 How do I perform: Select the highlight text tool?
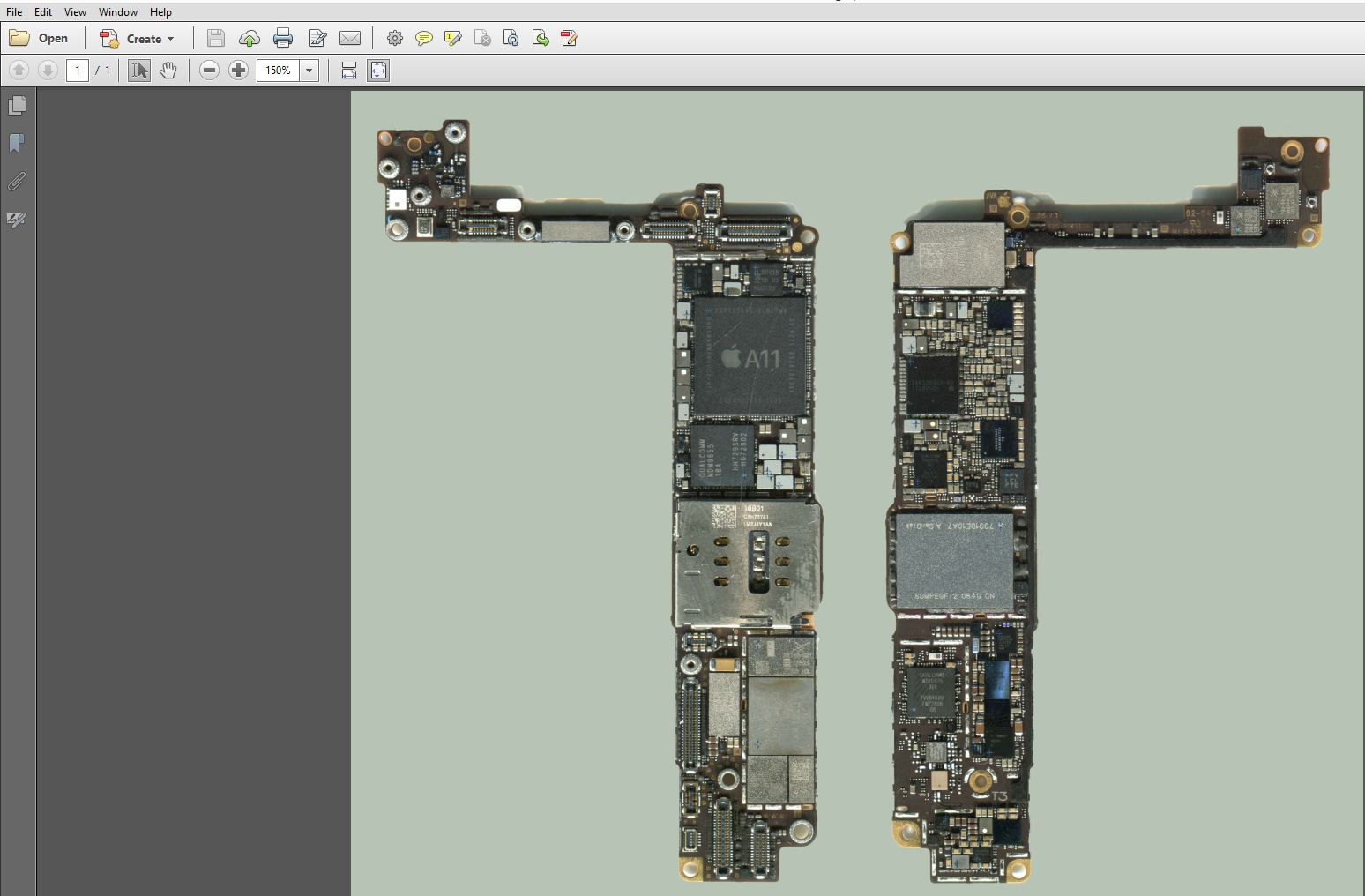tap(453, 38)
